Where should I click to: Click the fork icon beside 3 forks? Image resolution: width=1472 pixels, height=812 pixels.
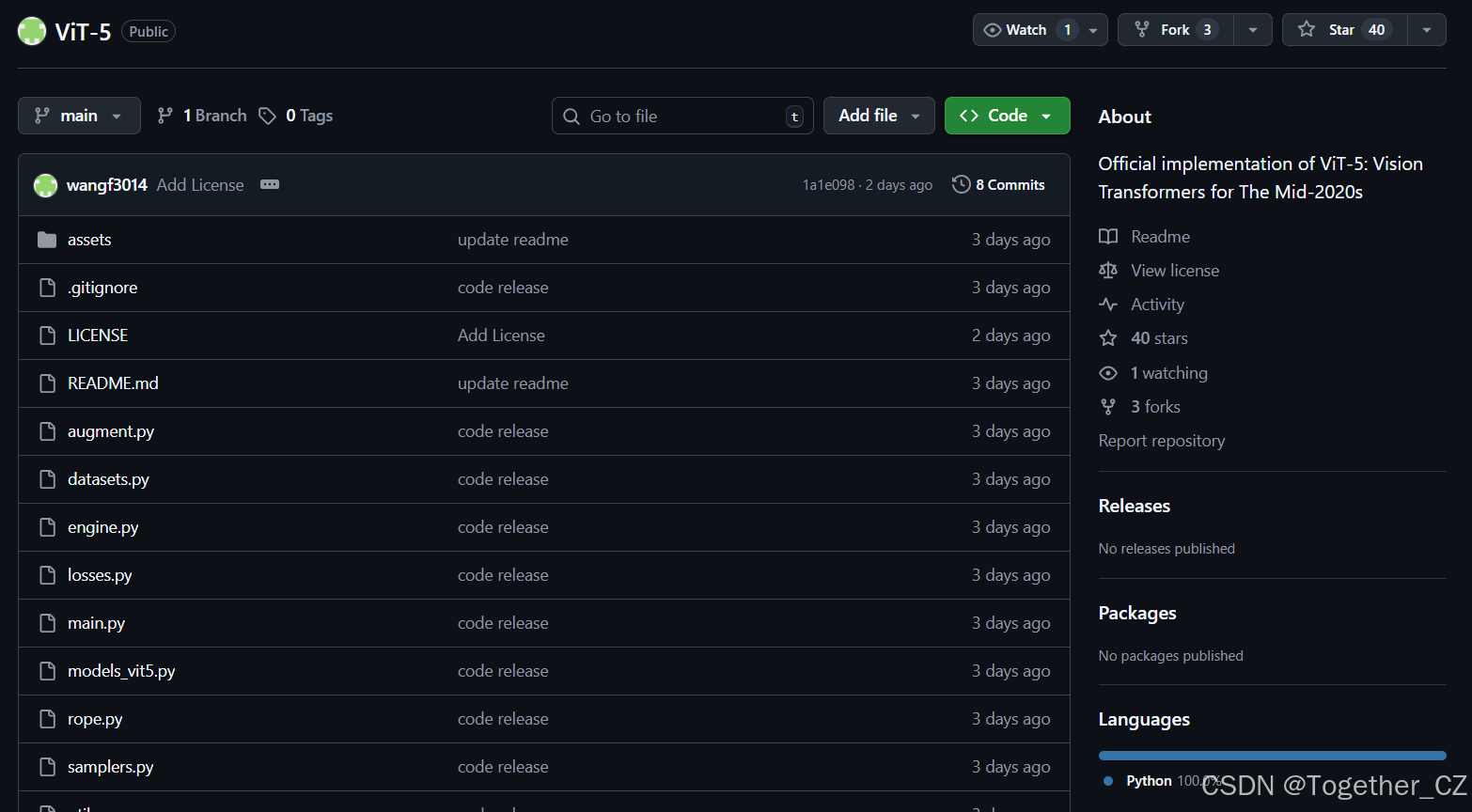click(x=1108, y=407)
